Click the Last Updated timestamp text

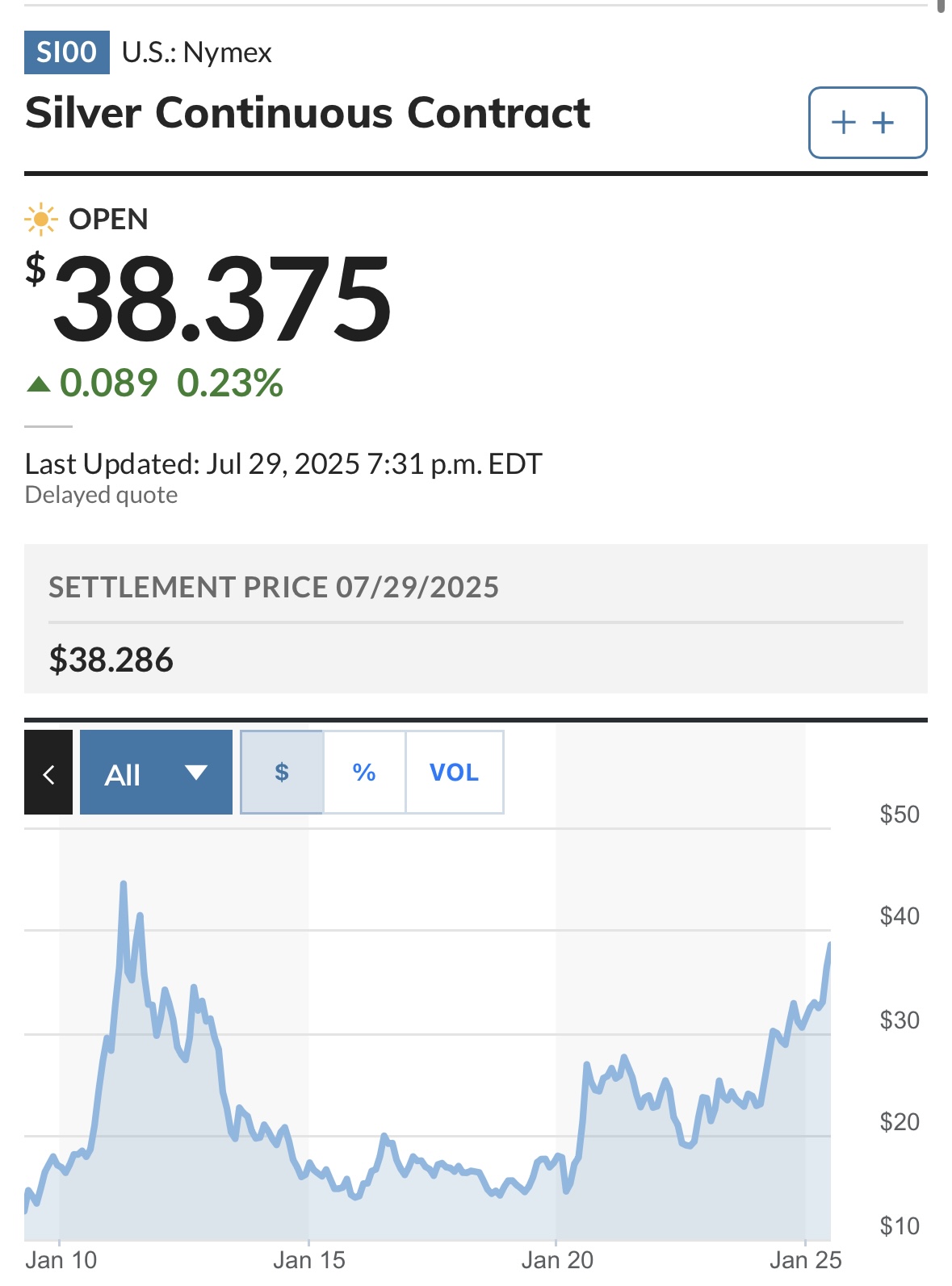283,464
